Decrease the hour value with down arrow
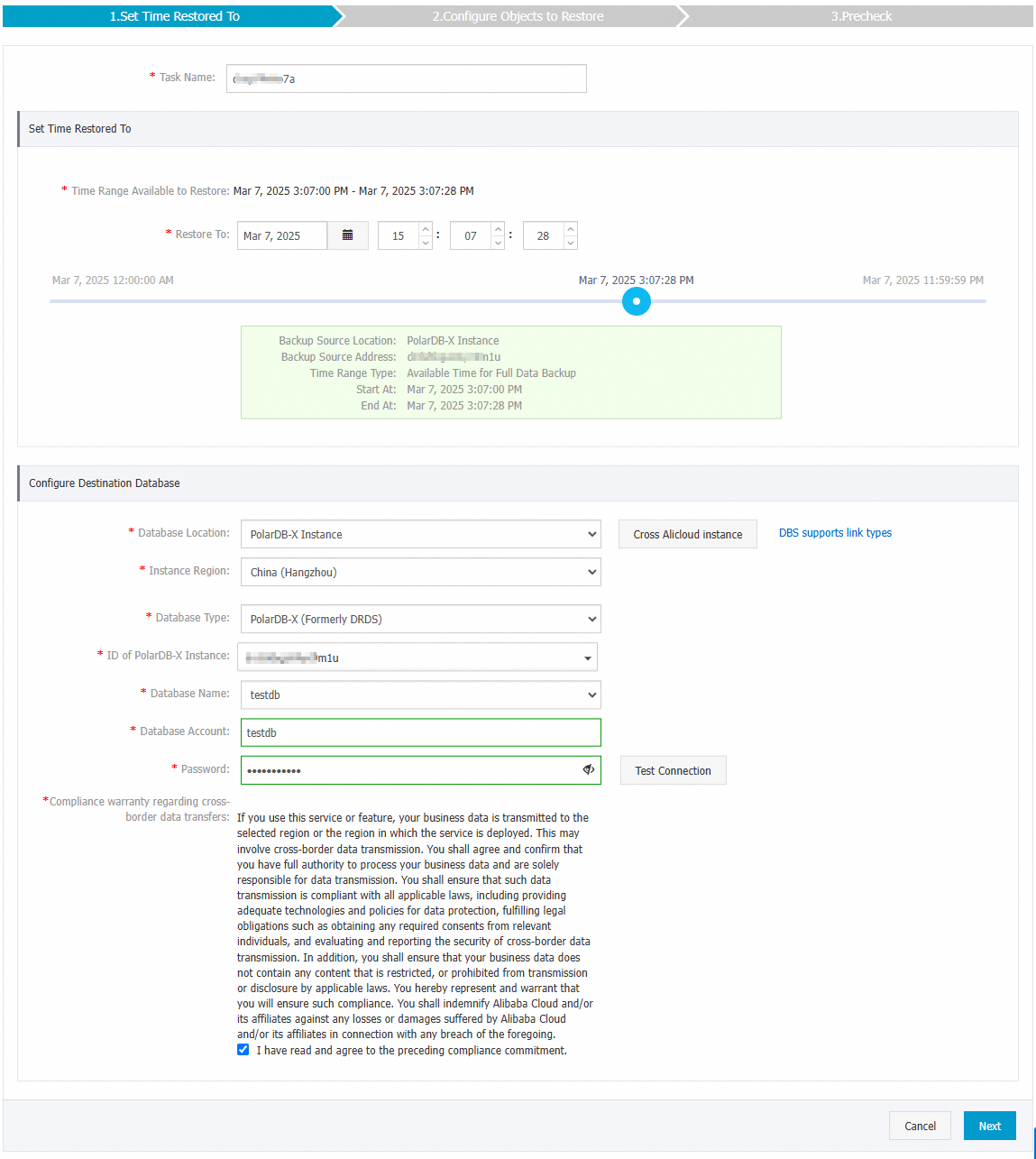The width and height of the screenshot is (1036, 1159). pyautogui.click(x=426, y=243)
